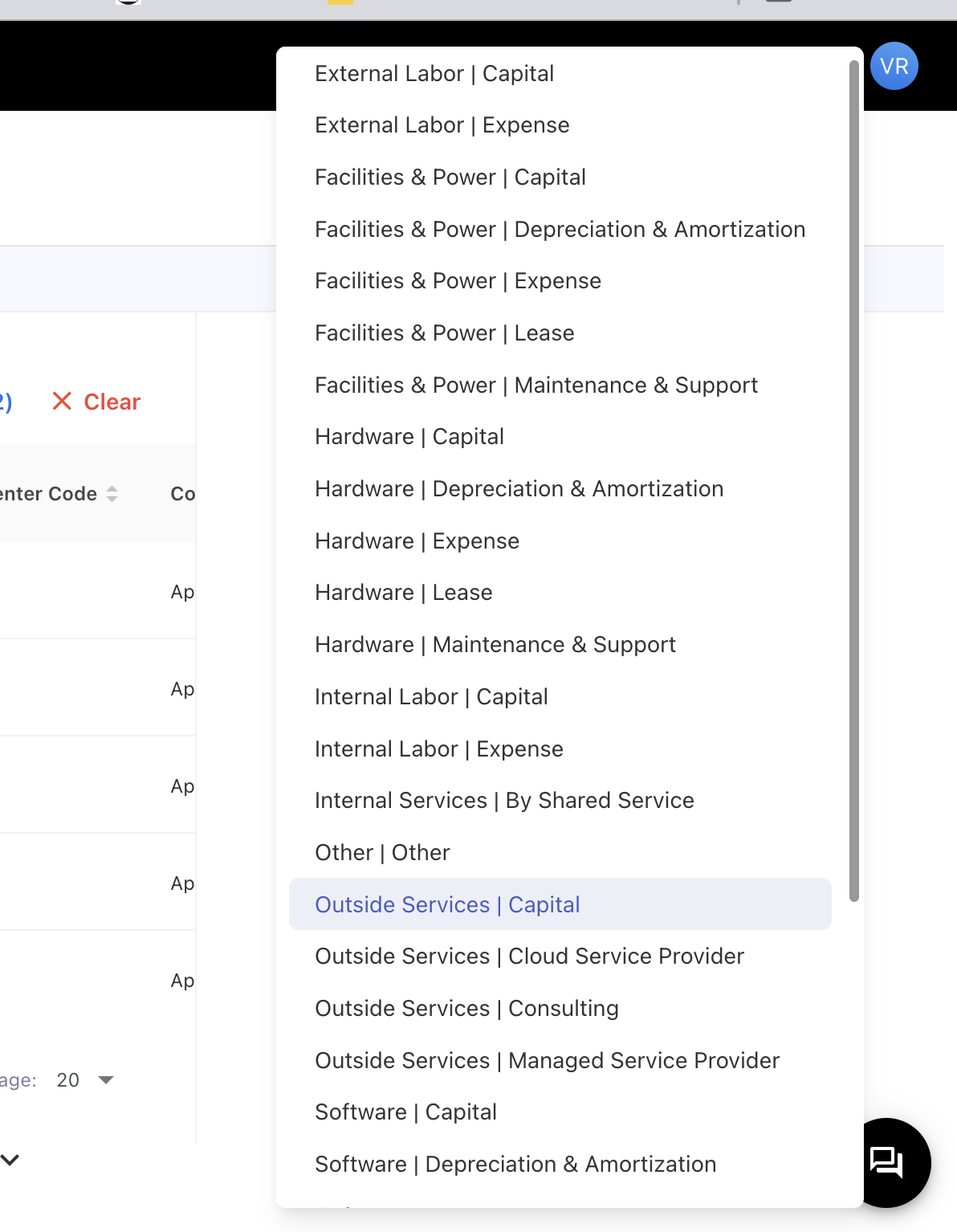This screenshot has width=957, height=1232.
Task: Expand the rows per page dropdown
Action: point(105,1080)
